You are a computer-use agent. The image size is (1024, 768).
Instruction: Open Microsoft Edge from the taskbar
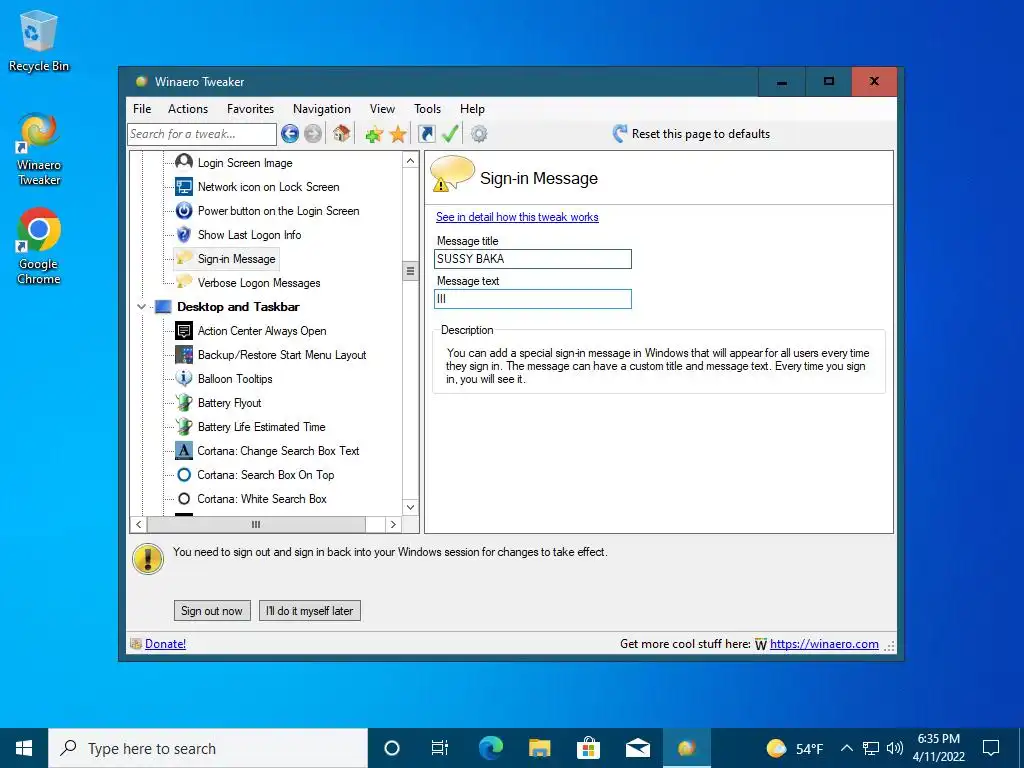[x=490, y=748]
